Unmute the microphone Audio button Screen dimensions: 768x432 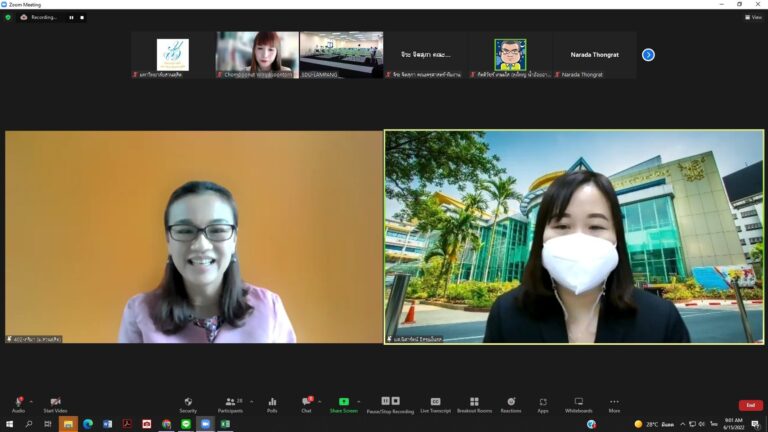pyautogui.click(x=18, y=403)
